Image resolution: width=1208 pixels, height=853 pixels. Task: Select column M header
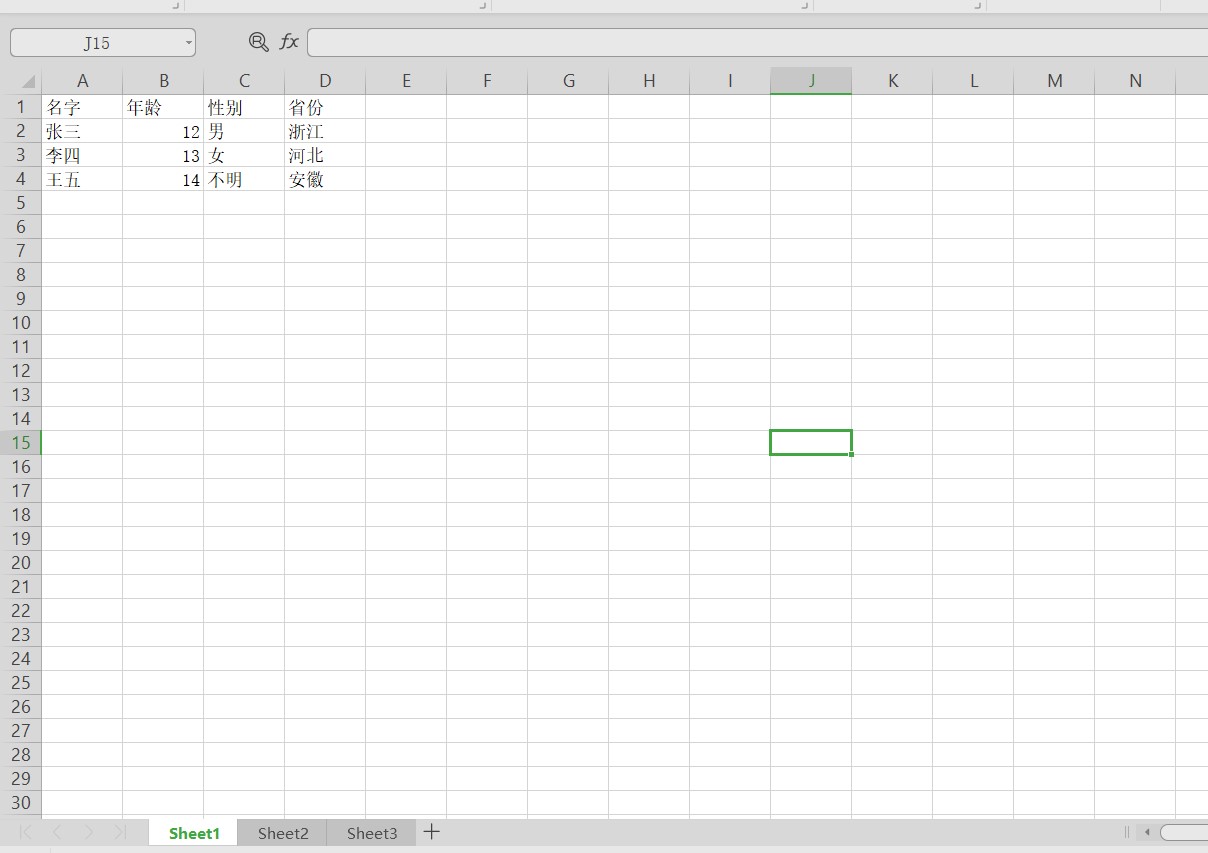pyautogui.click(x=1054, y=81)
